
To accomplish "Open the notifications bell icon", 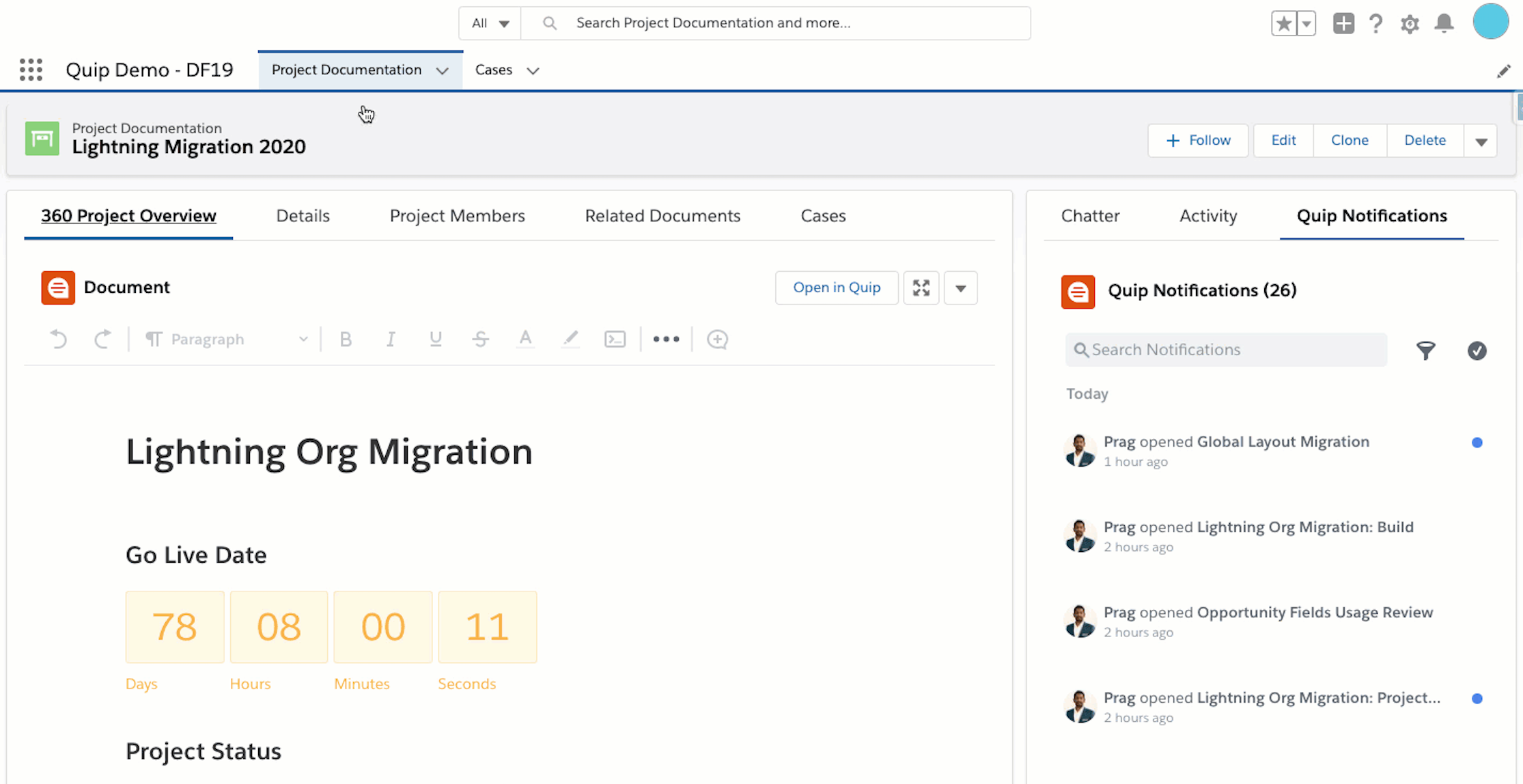I will click(1444, 23).
